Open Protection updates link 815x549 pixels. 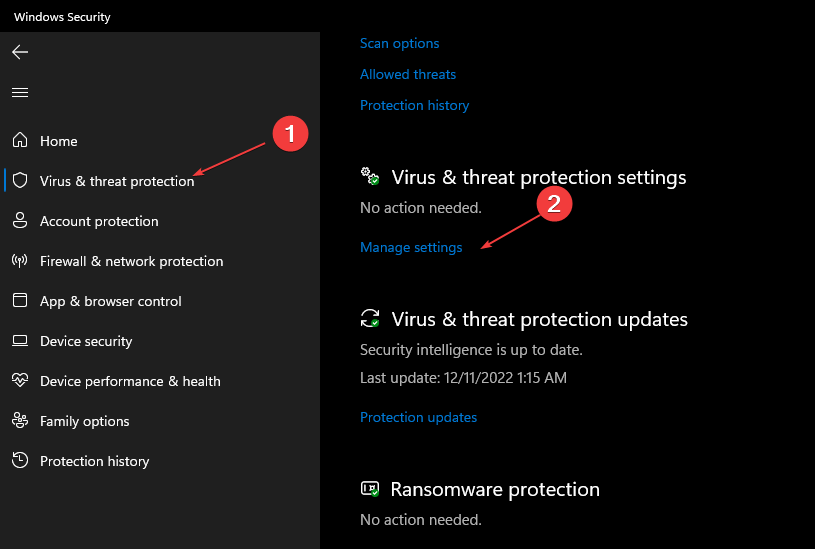click(x=418, y=417)
